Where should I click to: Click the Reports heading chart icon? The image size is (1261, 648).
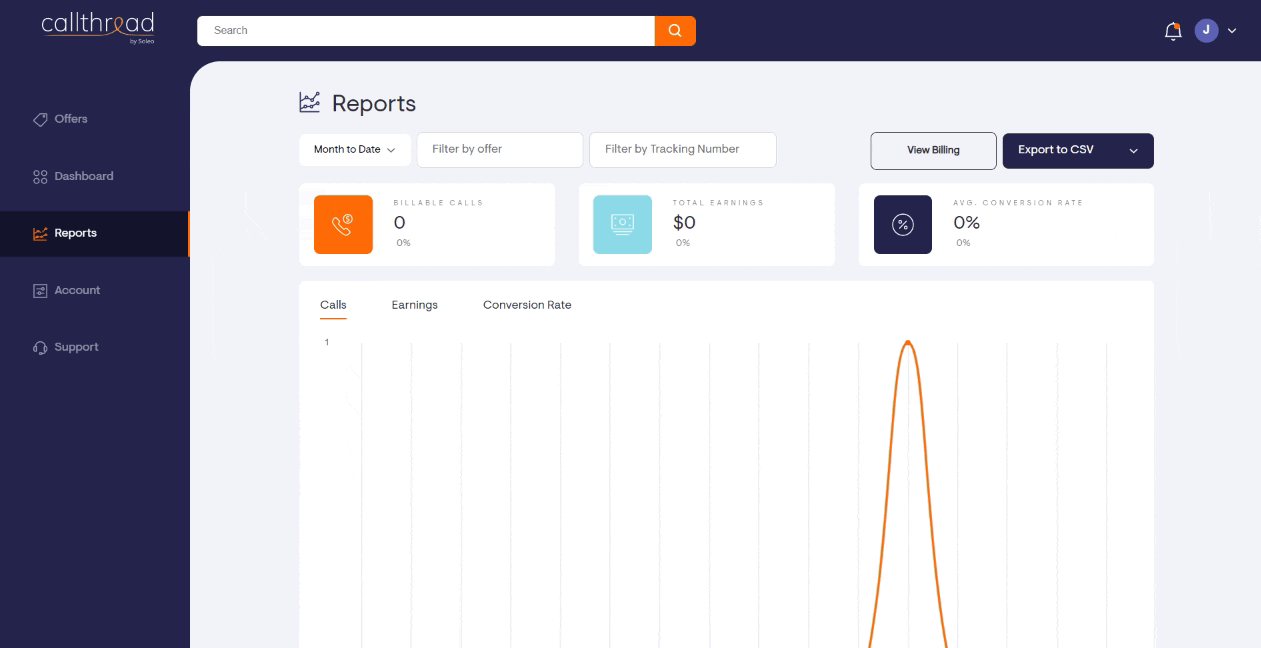click(x=310, y=102)
